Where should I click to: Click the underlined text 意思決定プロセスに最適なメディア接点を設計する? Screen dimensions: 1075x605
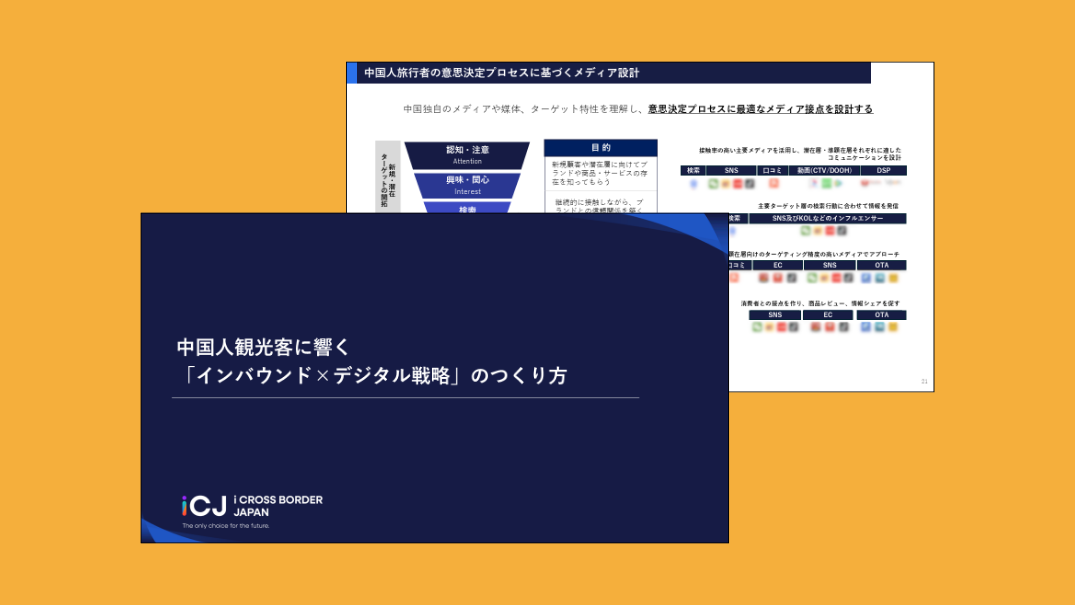click(760, 109)
